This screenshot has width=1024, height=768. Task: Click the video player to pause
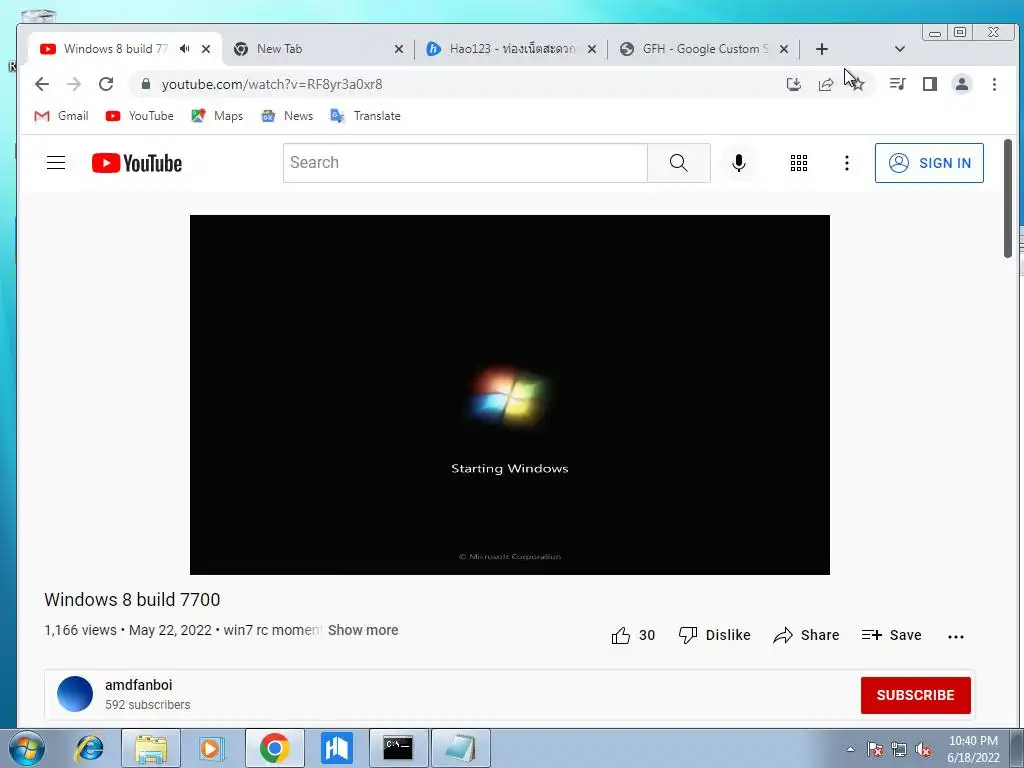(x=509, y=394)
